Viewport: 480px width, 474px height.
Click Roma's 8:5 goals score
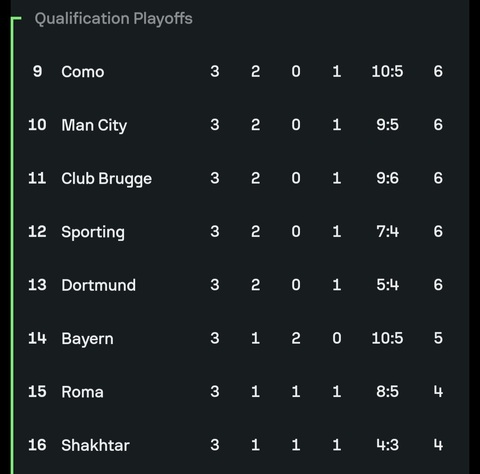tap(387, 391)
